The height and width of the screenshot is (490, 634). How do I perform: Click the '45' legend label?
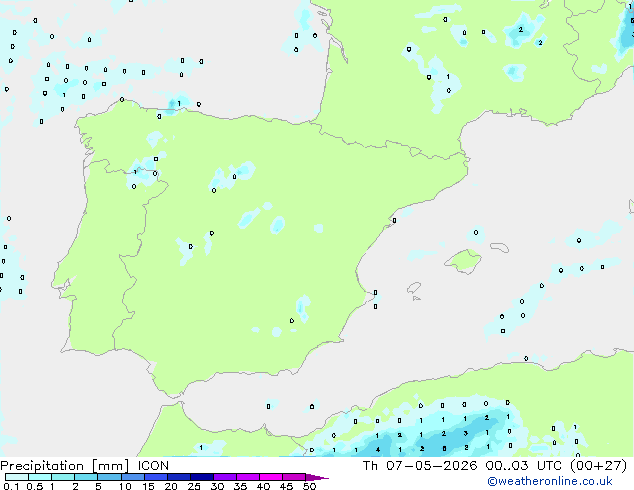point(286,486)
